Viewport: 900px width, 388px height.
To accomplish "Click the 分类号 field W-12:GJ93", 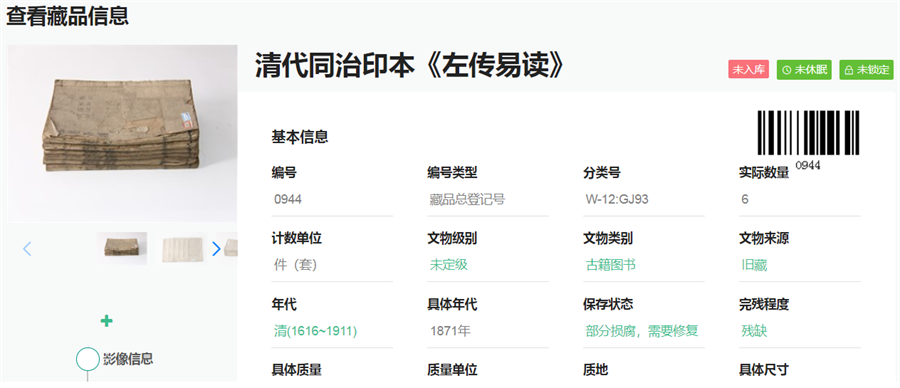I will tap(643, 200).
